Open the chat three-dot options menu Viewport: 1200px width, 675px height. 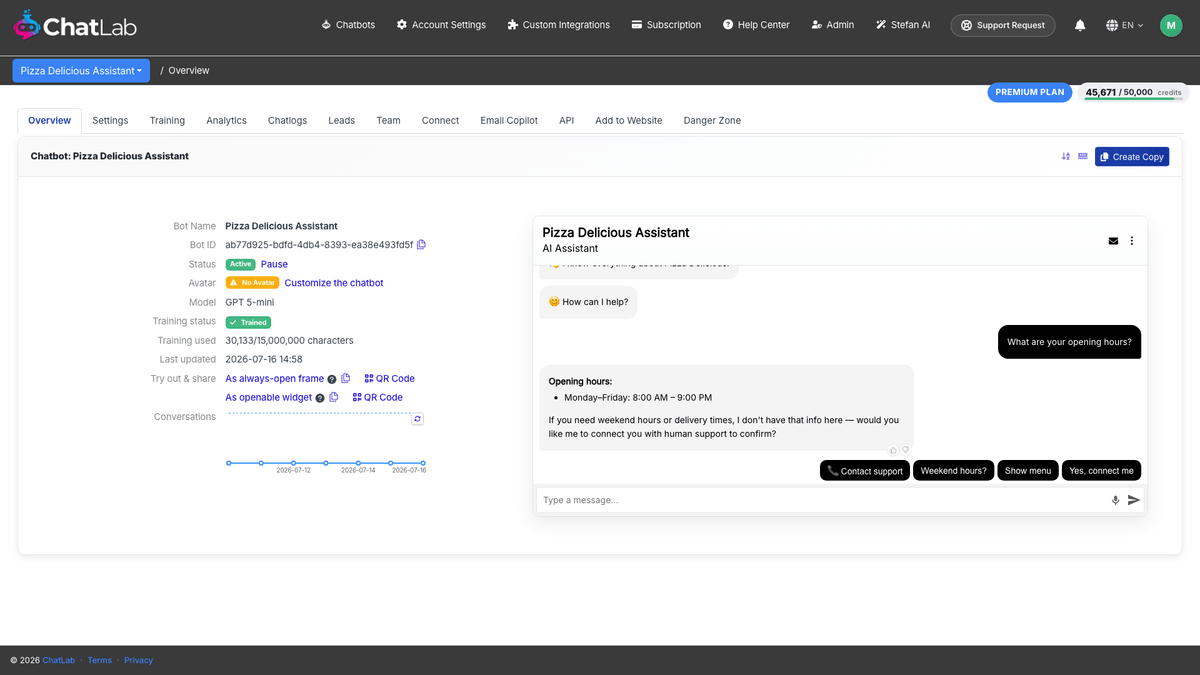[x=1132, y=241]
